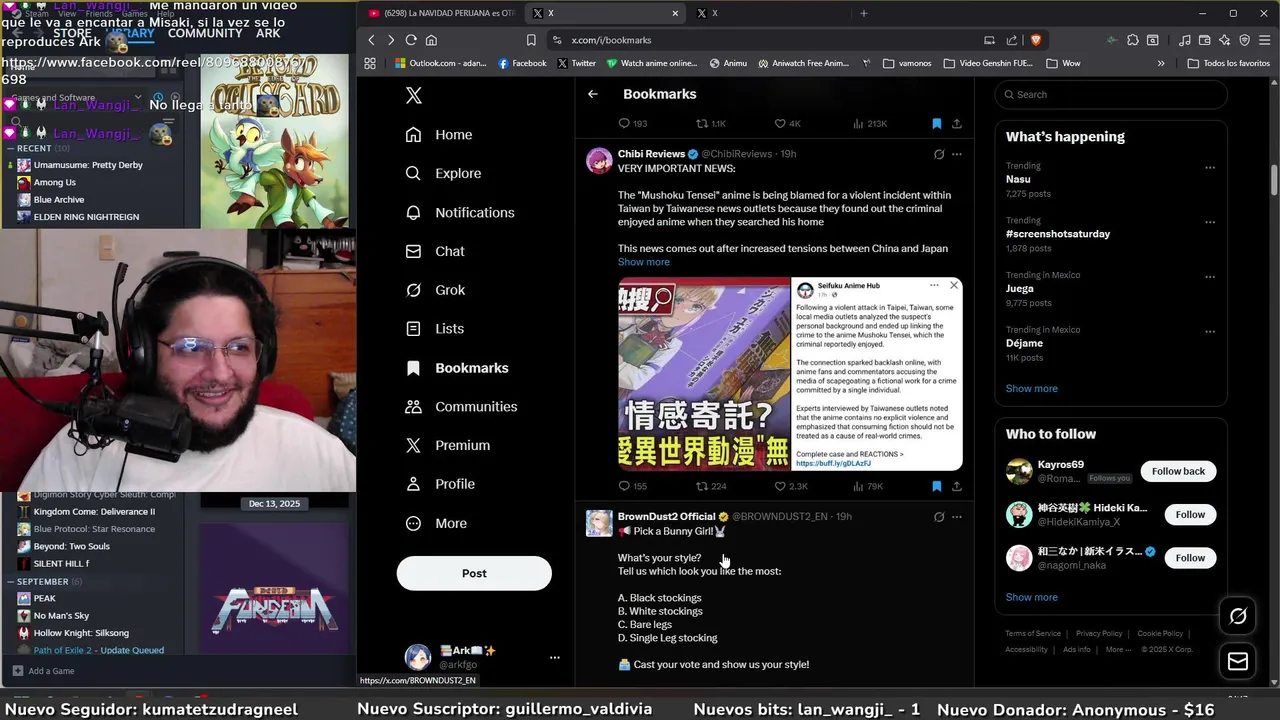1280x720 pixels.
Task: Click the Brave Shields icon in the address bar
Action: [x=1036, y=40]
